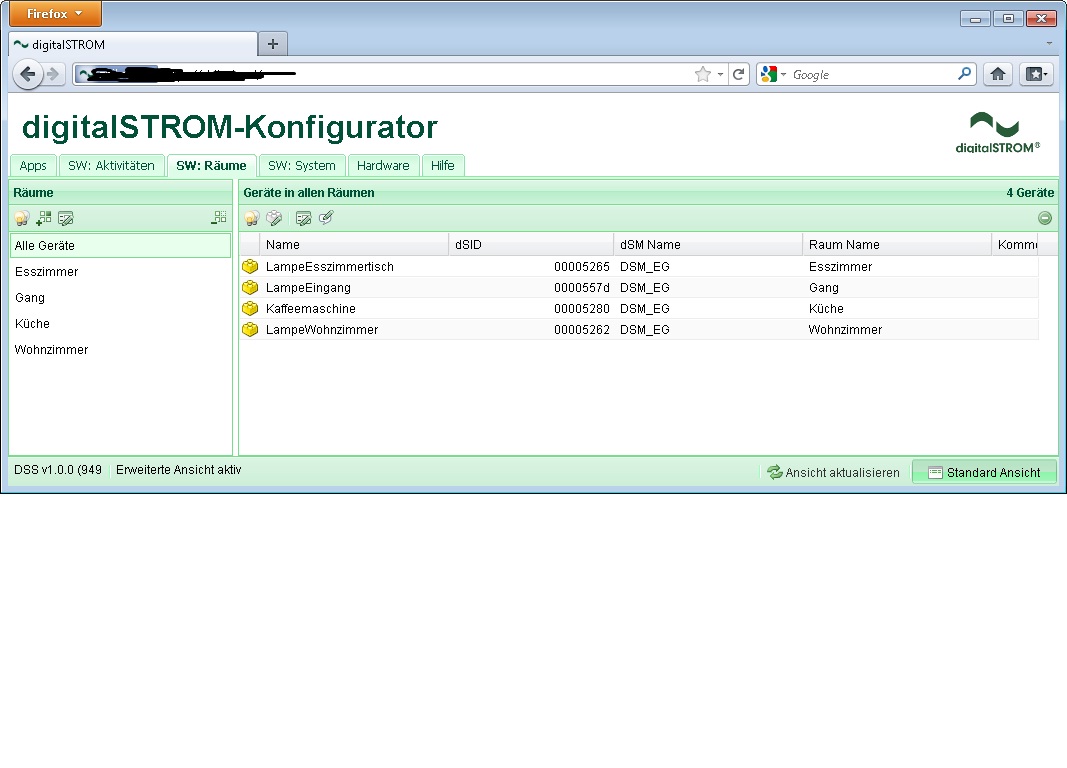This screenshot has width=1067, height=768.
Task: Sort by the dSID column header
Action: [531, 244]
